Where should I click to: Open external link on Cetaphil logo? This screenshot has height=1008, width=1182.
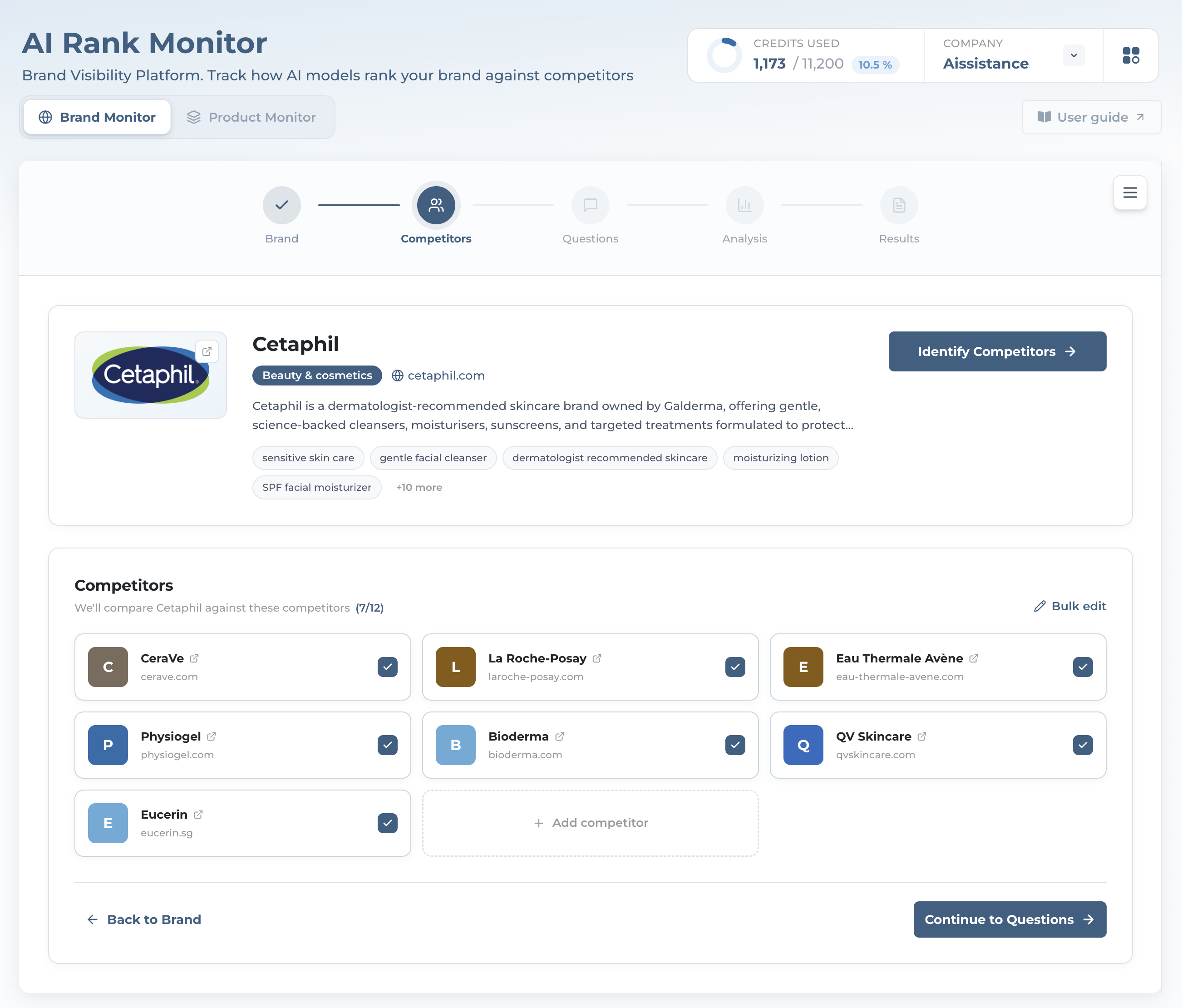pyautogui.click(x=207, y=351)
